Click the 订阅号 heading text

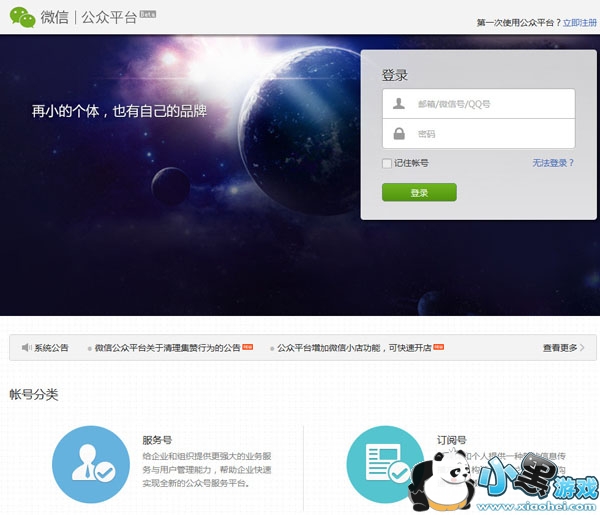452,440
